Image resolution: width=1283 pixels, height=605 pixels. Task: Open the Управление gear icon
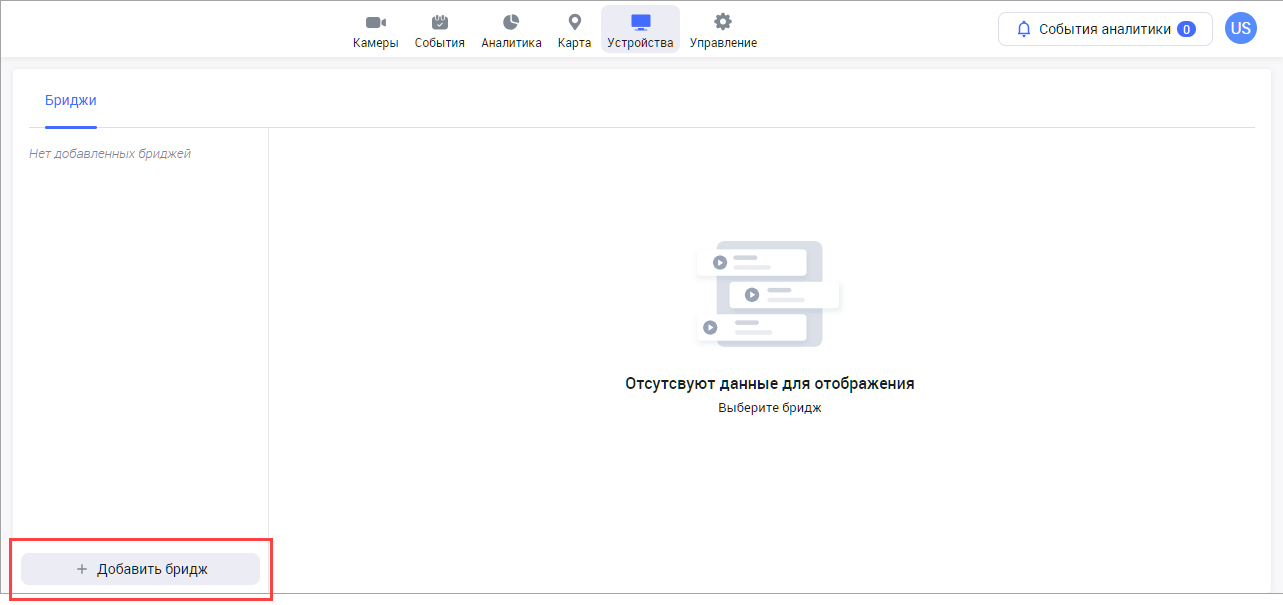723,22
